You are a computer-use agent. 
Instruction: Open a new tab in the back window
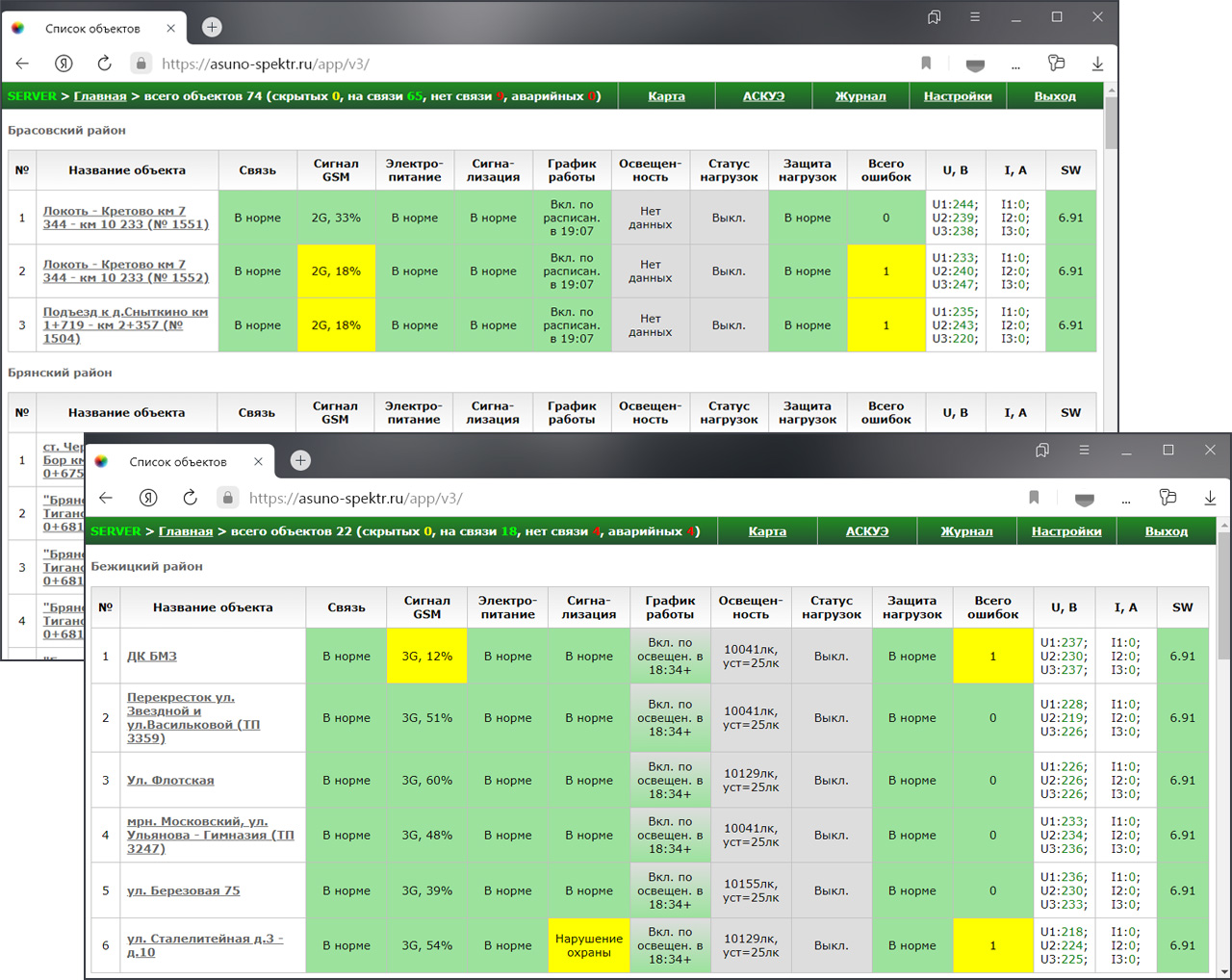point(212,27)
